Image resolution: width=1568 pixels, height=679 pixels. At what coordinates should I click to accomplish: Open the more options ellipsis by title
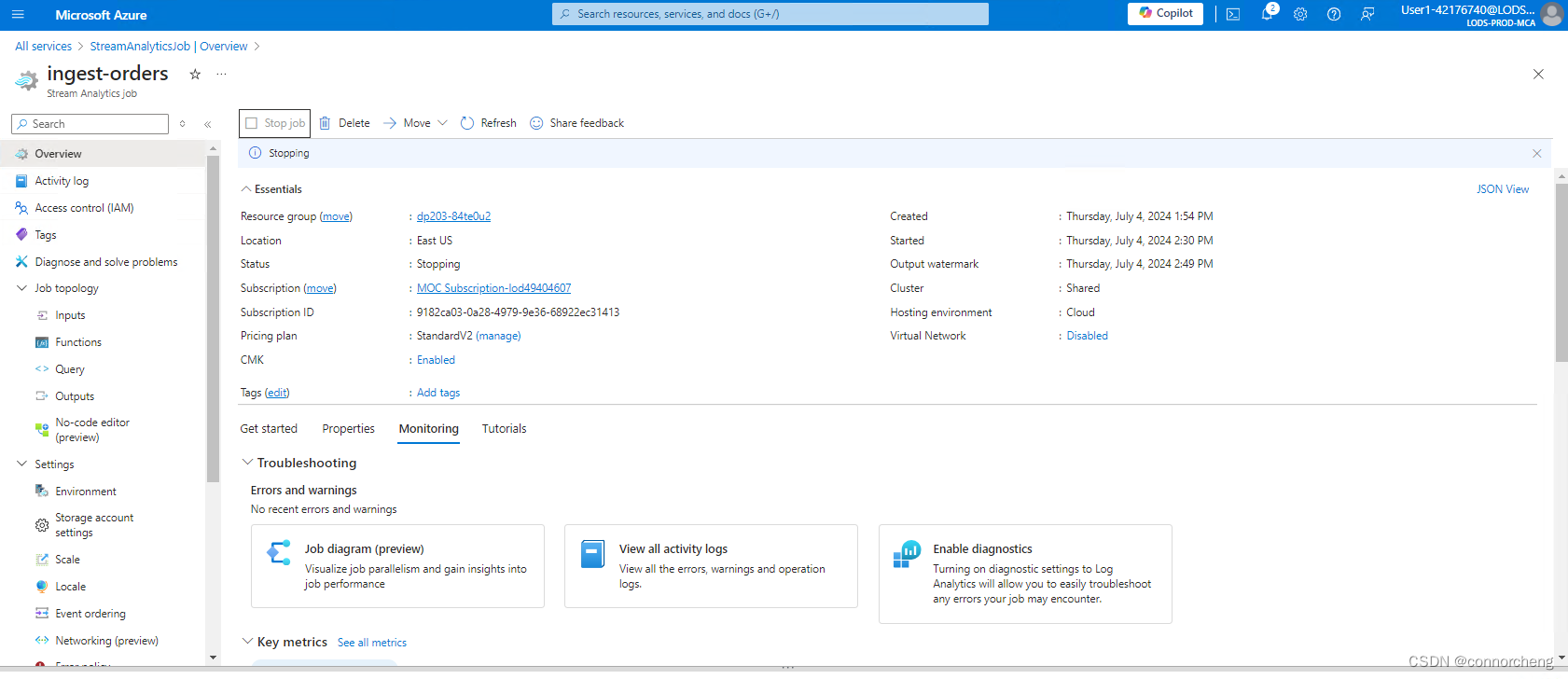[x=221, y=74]
